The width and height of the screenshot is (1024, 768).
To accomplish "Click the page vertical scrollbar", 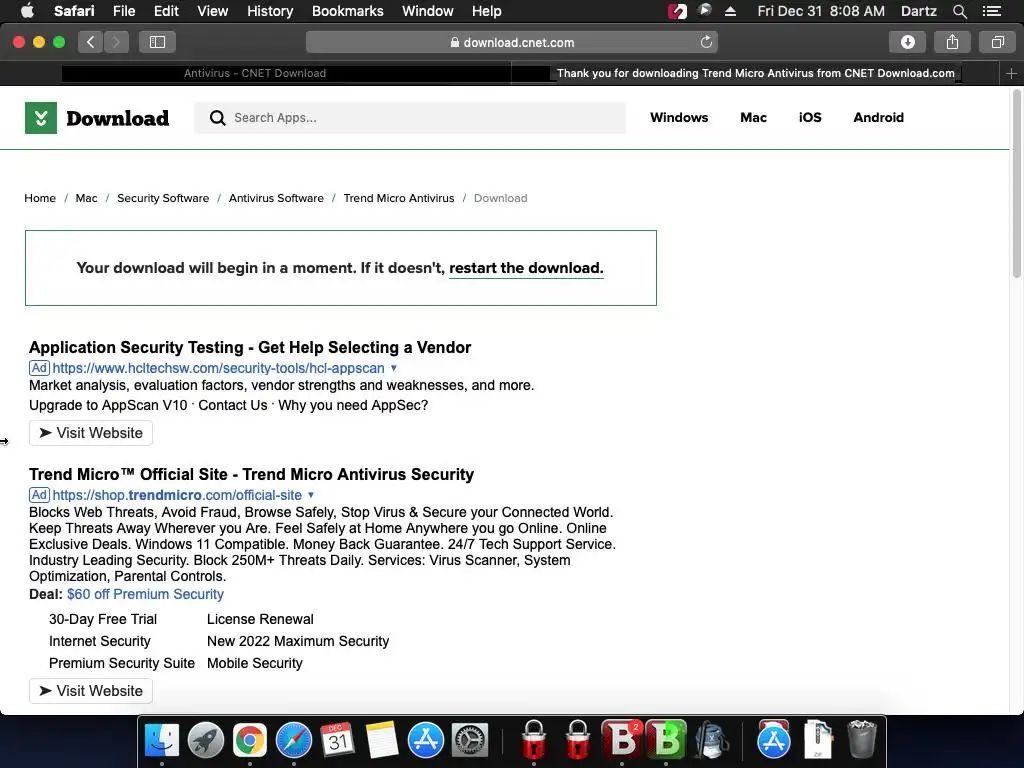I will coord(1016,185).
